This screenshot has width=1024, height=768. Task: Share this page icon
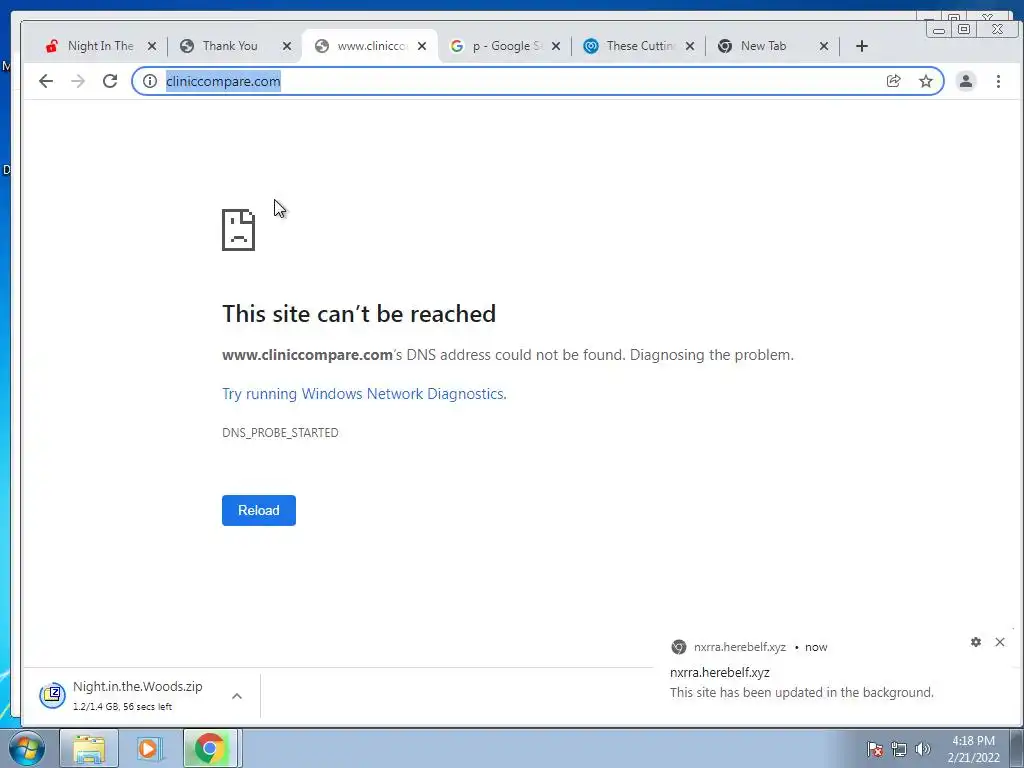tap(893, 81)
